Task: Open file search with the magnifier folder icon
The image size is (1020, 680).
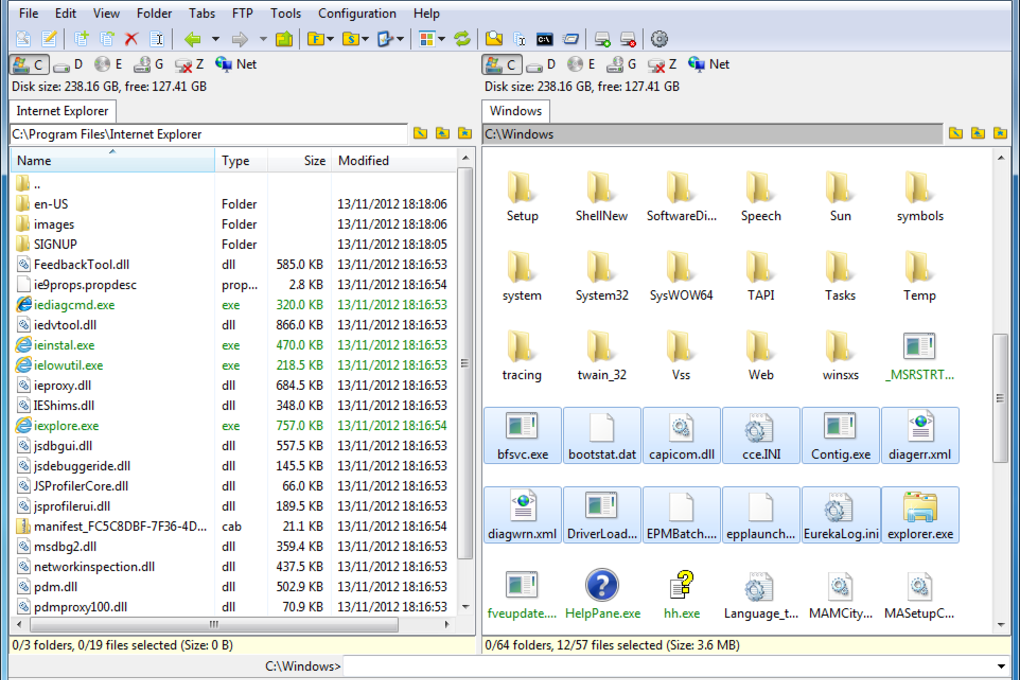Action: pyautogui.click(x=494, y=39)
